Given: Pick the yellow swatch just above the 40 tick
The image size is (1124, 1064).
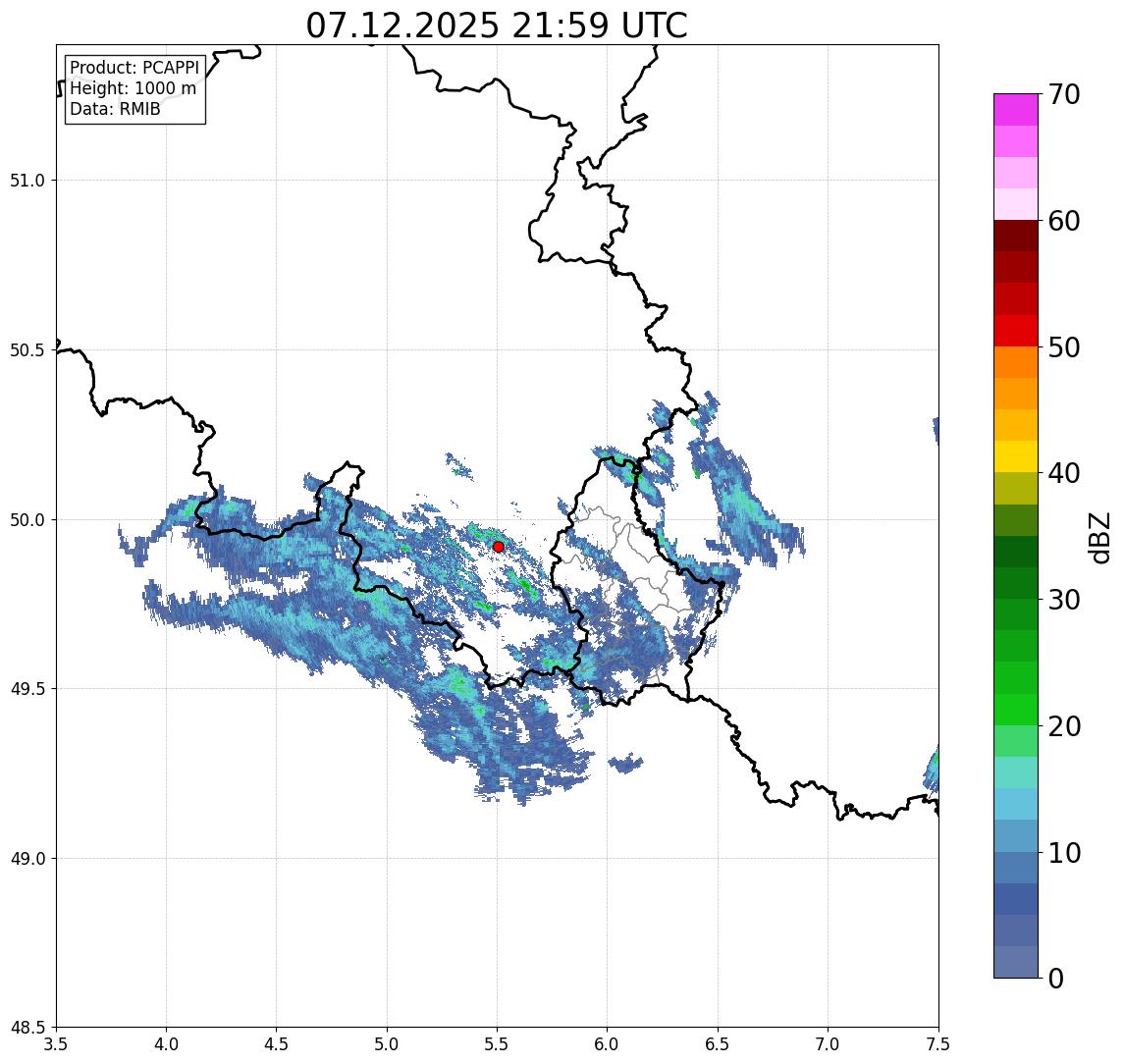Looking at the screenshot, I should click(1016, 456).
